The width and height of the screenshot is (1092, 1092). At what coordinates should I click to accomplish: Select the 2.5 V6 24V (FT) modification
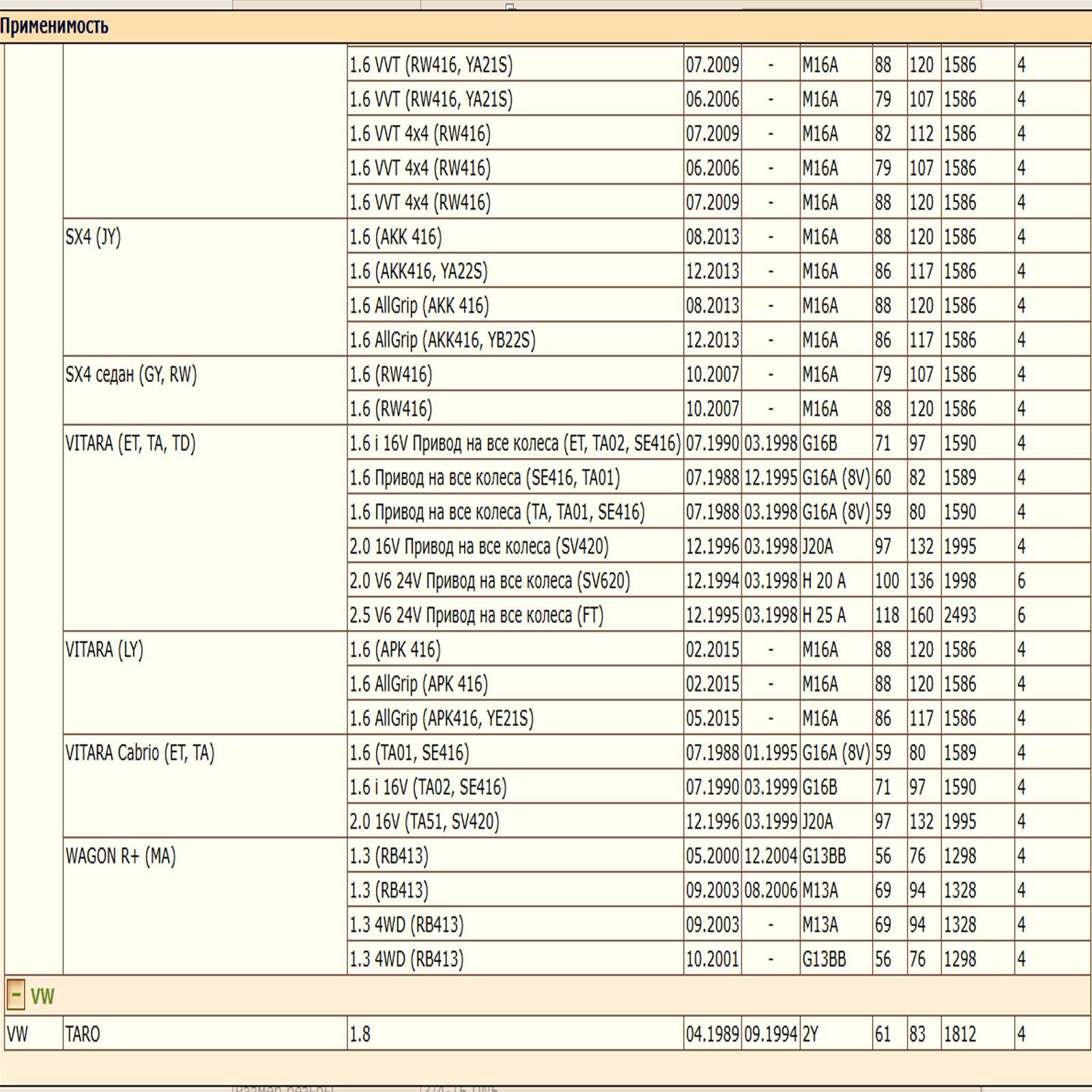click(x=476, y=616)
